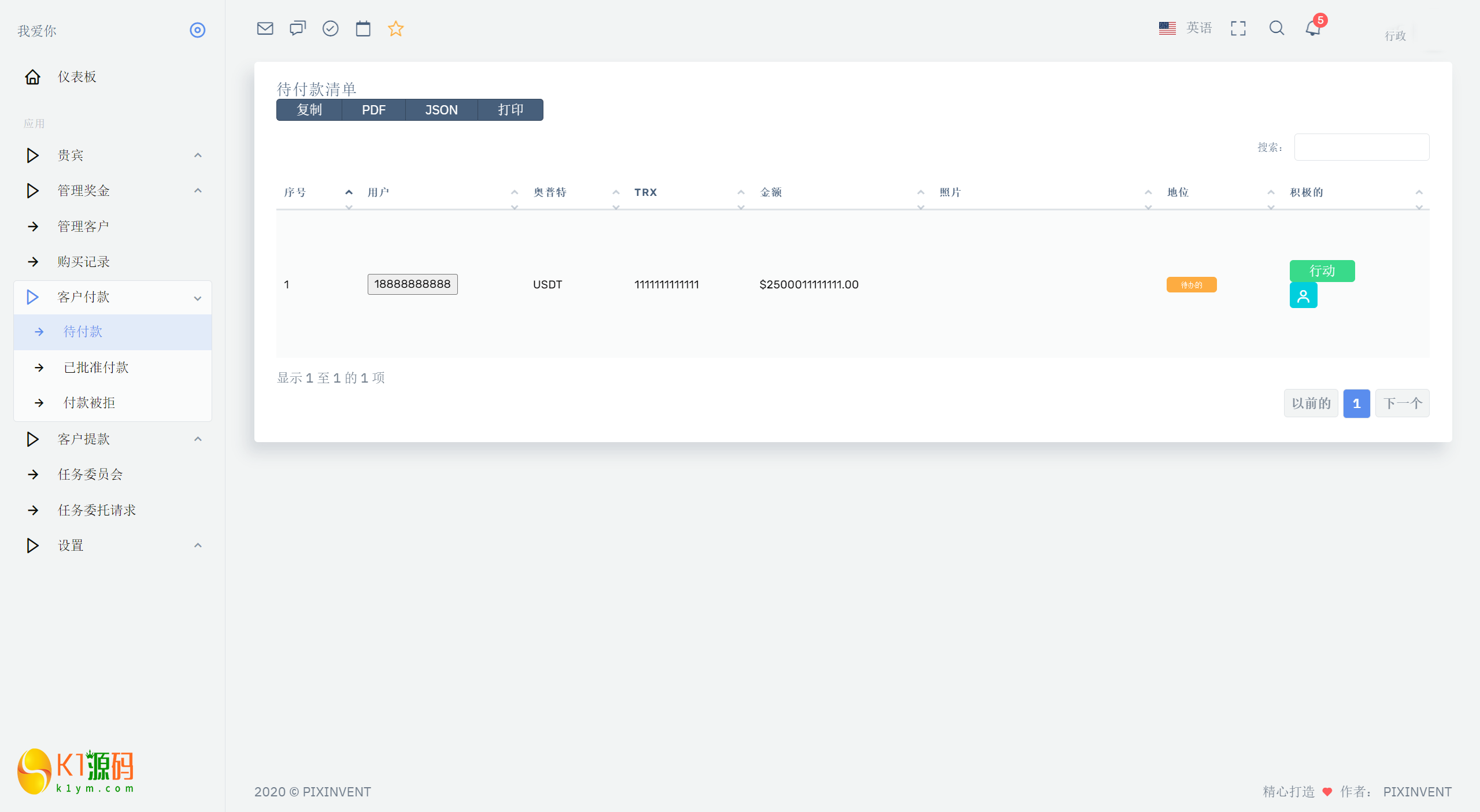This screenshot has height=812, width=1480.
Task: Click PIXINVENT link in footer right
Action: pyautogui.click(x=1417, y=792)
